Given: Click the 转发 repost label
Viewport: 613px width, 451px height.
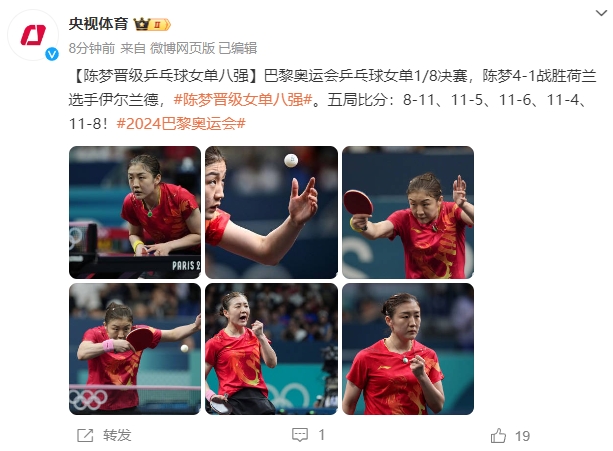Looking at the screenshot, I should click(117, 435).
